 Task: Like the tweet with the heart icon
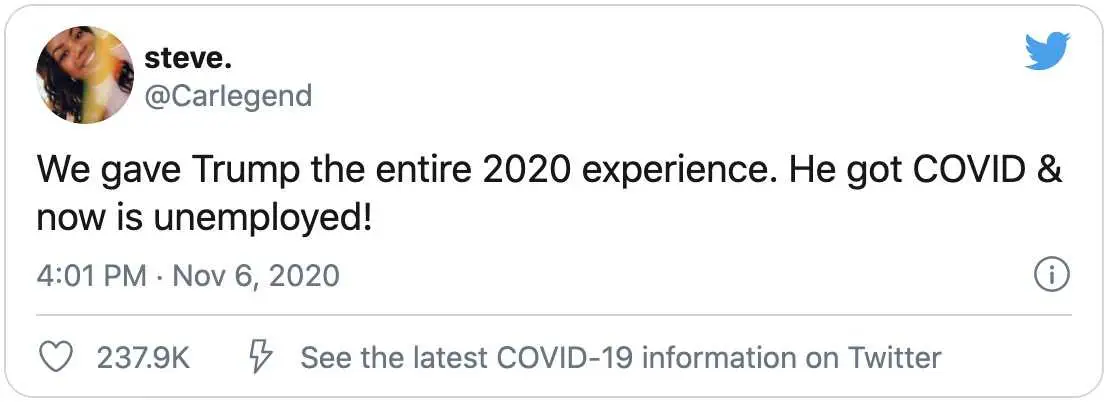55,358
